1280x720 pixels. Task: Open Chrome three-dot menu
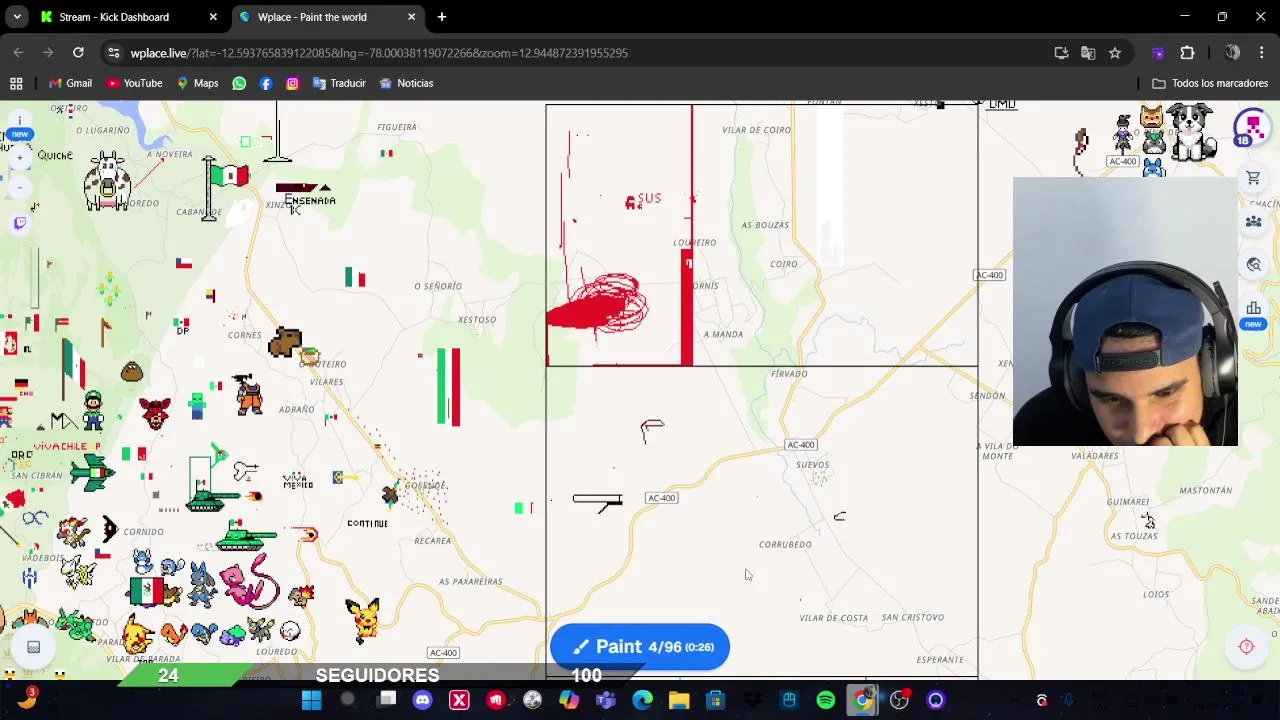pos(1262,53)
